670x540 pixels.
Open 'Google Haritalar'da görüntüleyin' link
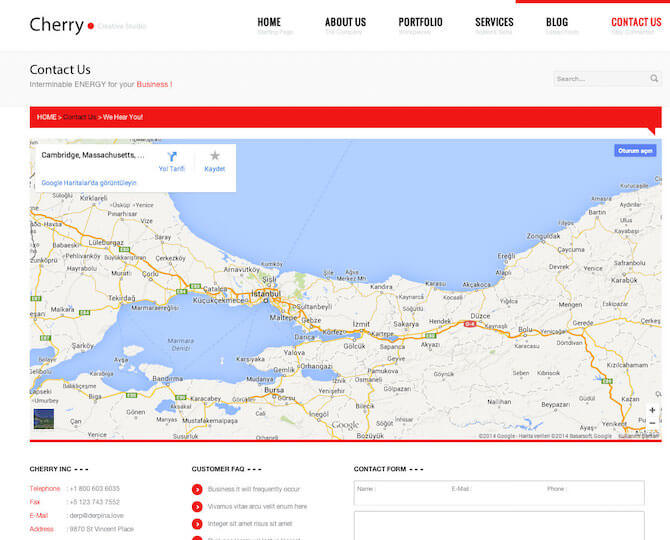coord(89,183)
